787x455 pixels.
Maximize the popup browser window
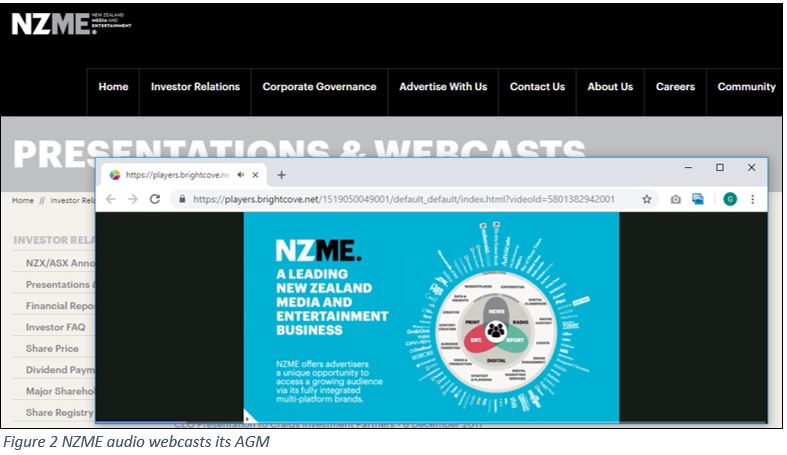tap(720, 168)
